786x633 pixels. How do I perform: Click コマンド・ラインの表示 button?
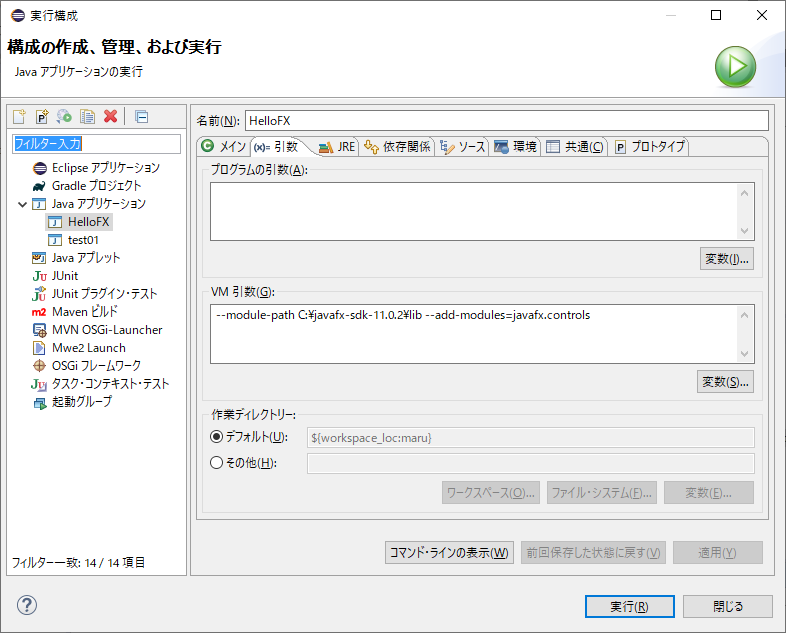click(x=449, y=552)
